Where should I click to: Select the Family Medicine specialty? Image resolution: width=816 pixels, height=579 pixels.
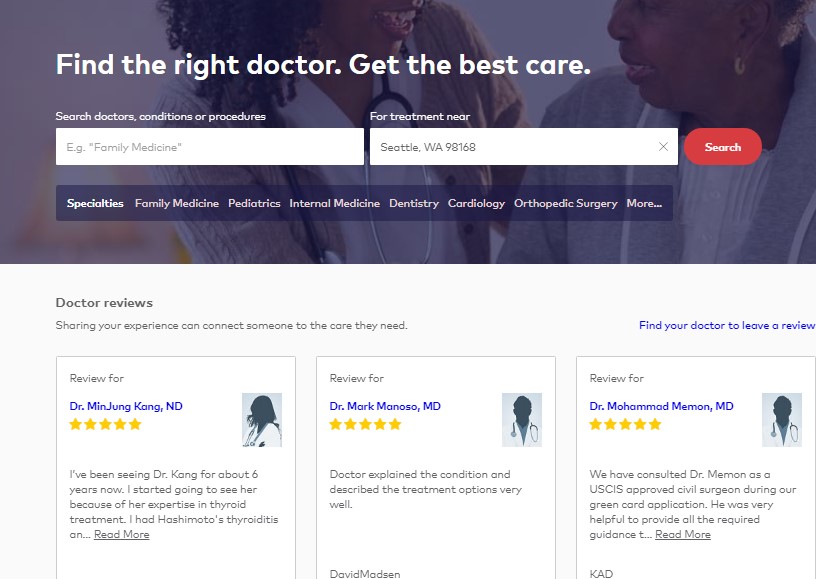click(177, 203)
